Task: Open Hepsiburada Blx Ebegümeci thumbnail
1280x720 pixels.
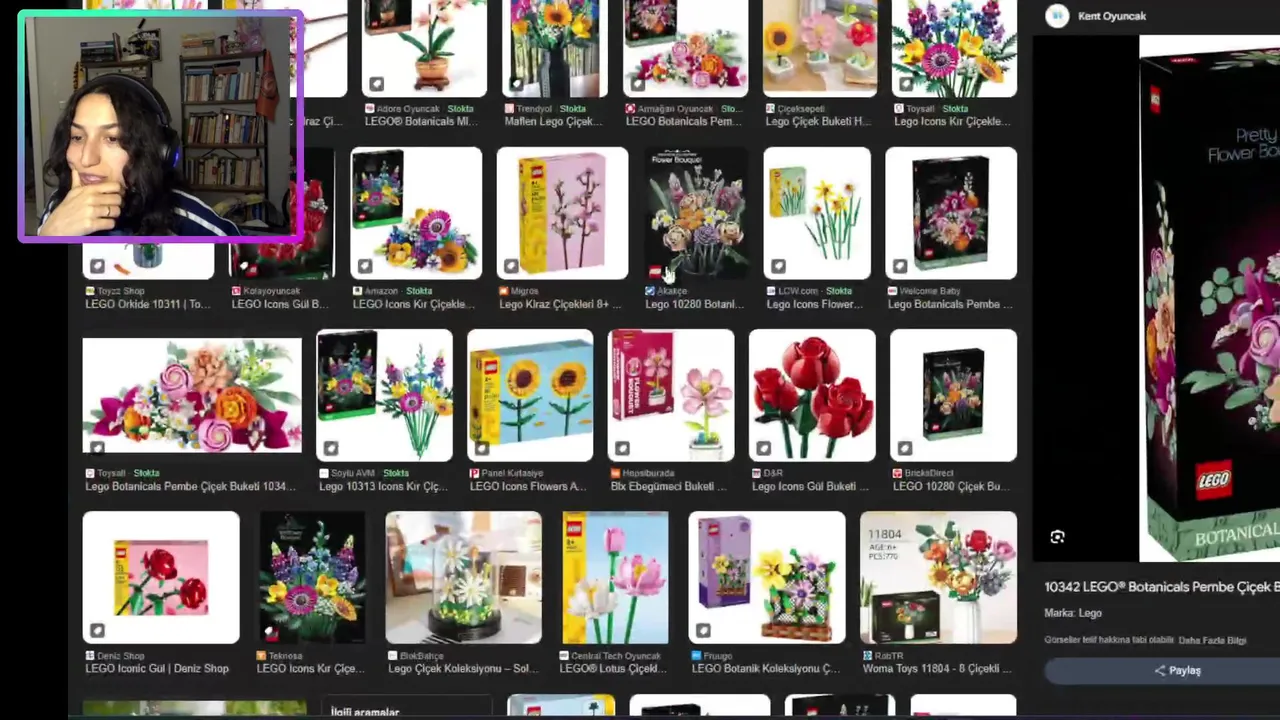Action: 671,395
